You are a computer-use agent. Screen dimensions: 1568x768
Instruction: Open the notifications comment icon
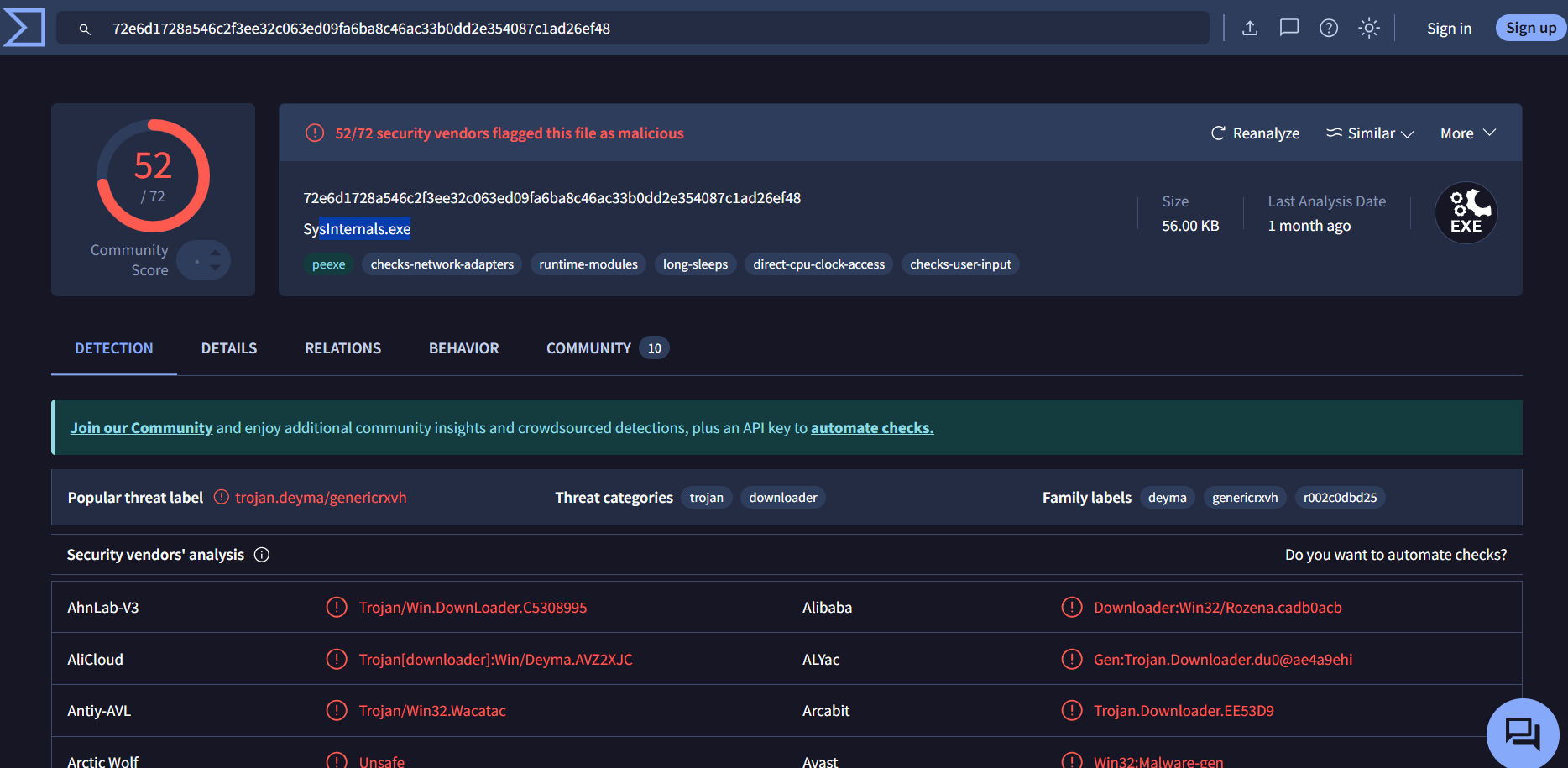(x=1289, y=28)
